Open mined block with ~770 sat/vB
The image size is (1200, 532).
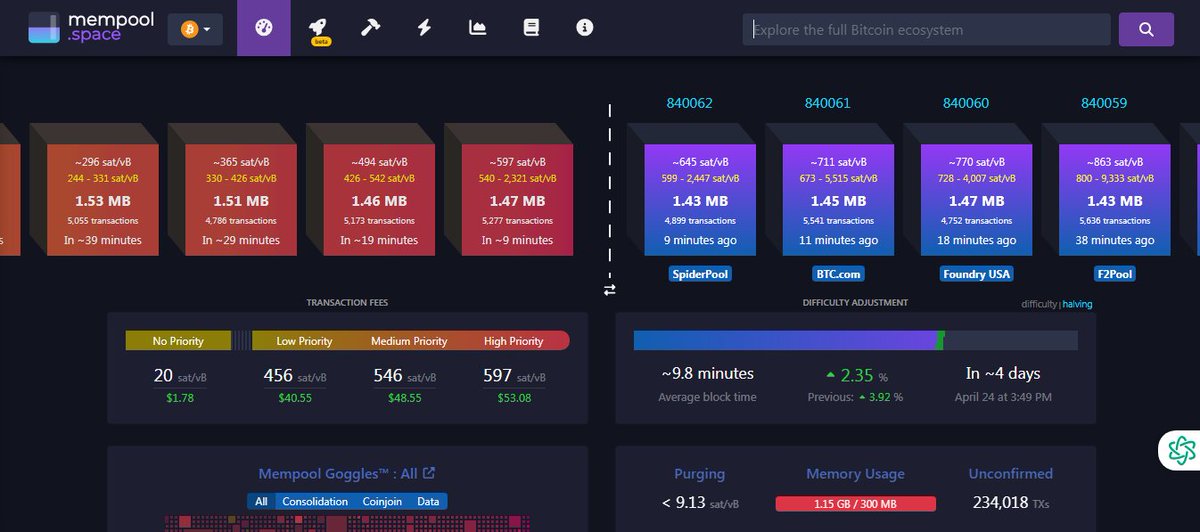[977, 199]
